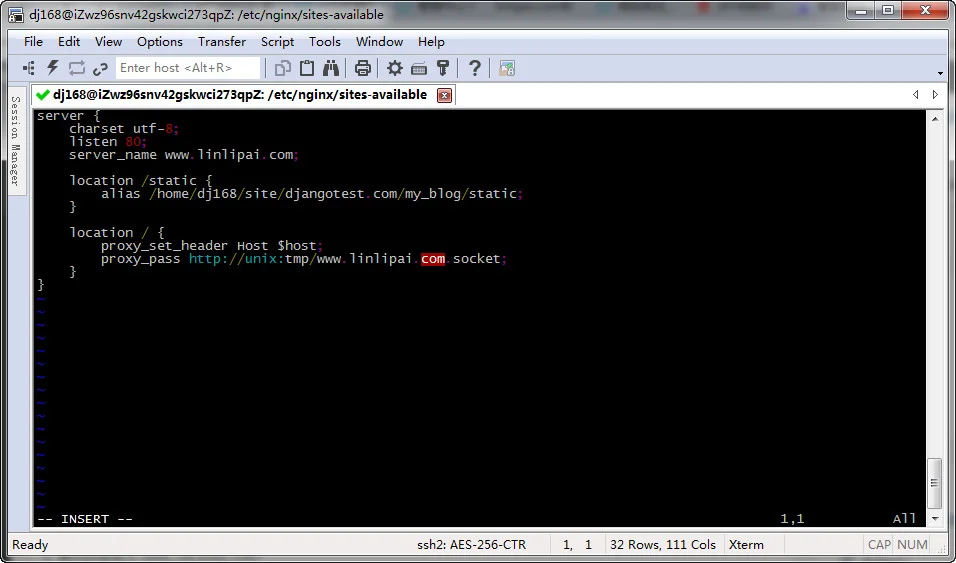Open Session Options gear icon
Viewport: 956px width, 563px height.
pyautogui.click(x=395, y=68)
